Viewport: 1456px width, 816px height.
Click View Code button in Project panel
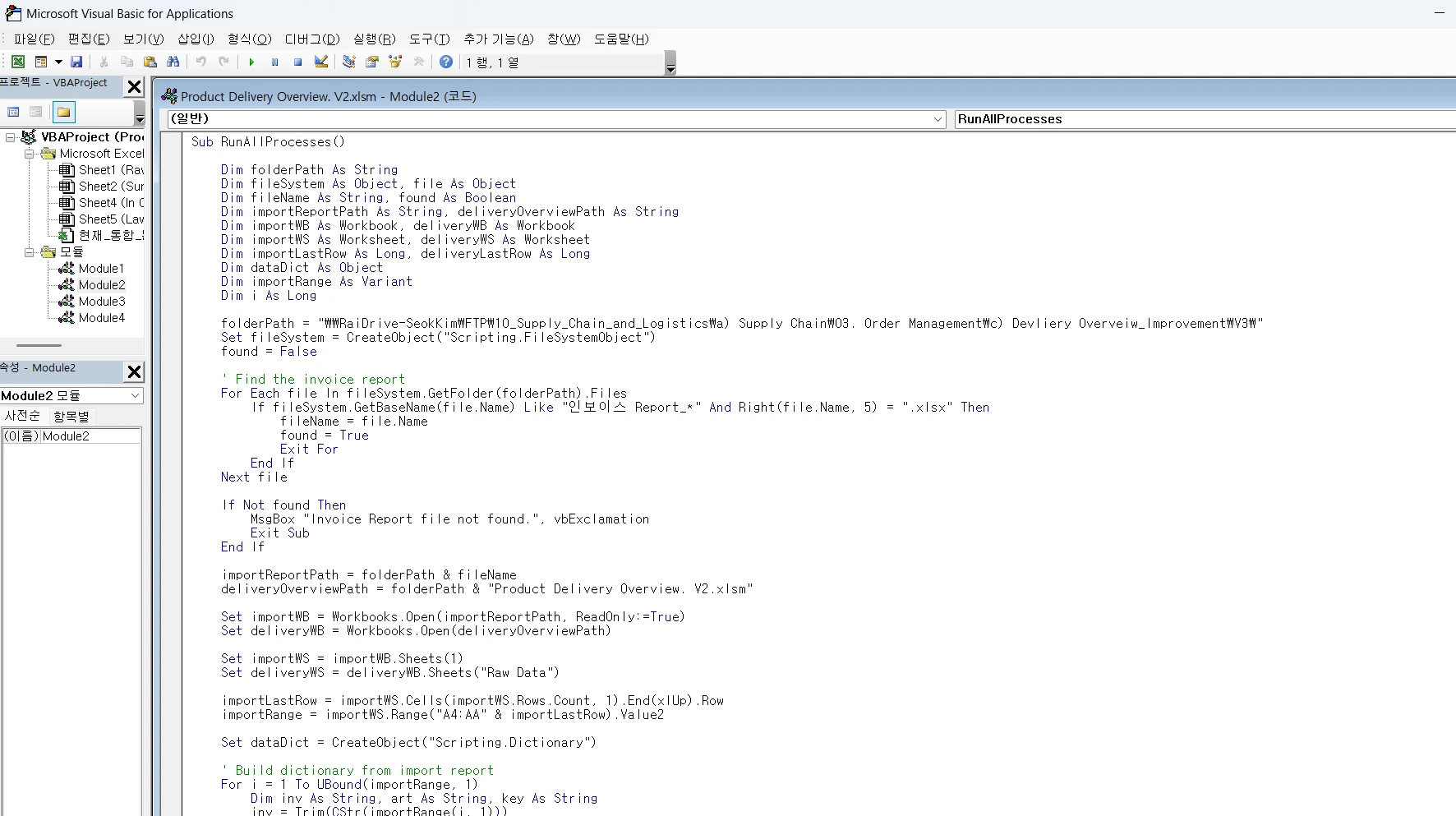14,112
